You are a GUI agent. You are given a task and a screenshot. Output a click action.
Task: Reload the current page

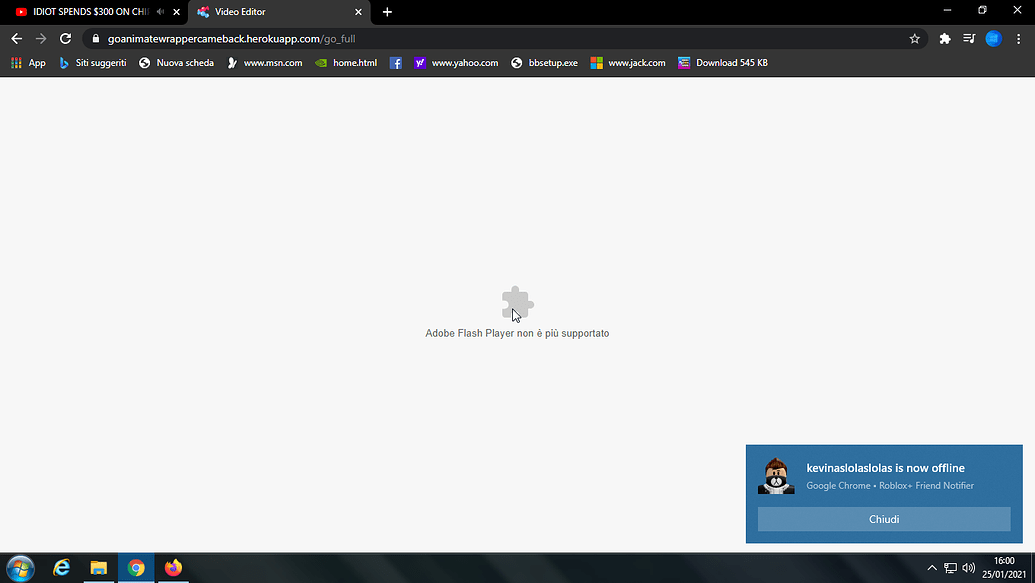click(65, 38)
